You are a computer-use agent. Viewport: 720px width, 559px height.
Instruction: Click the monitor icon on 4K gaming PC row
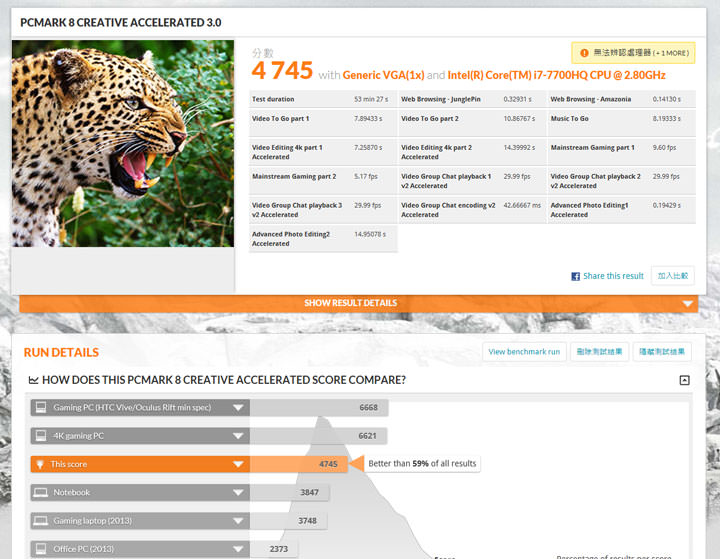[x=40, y=436]
